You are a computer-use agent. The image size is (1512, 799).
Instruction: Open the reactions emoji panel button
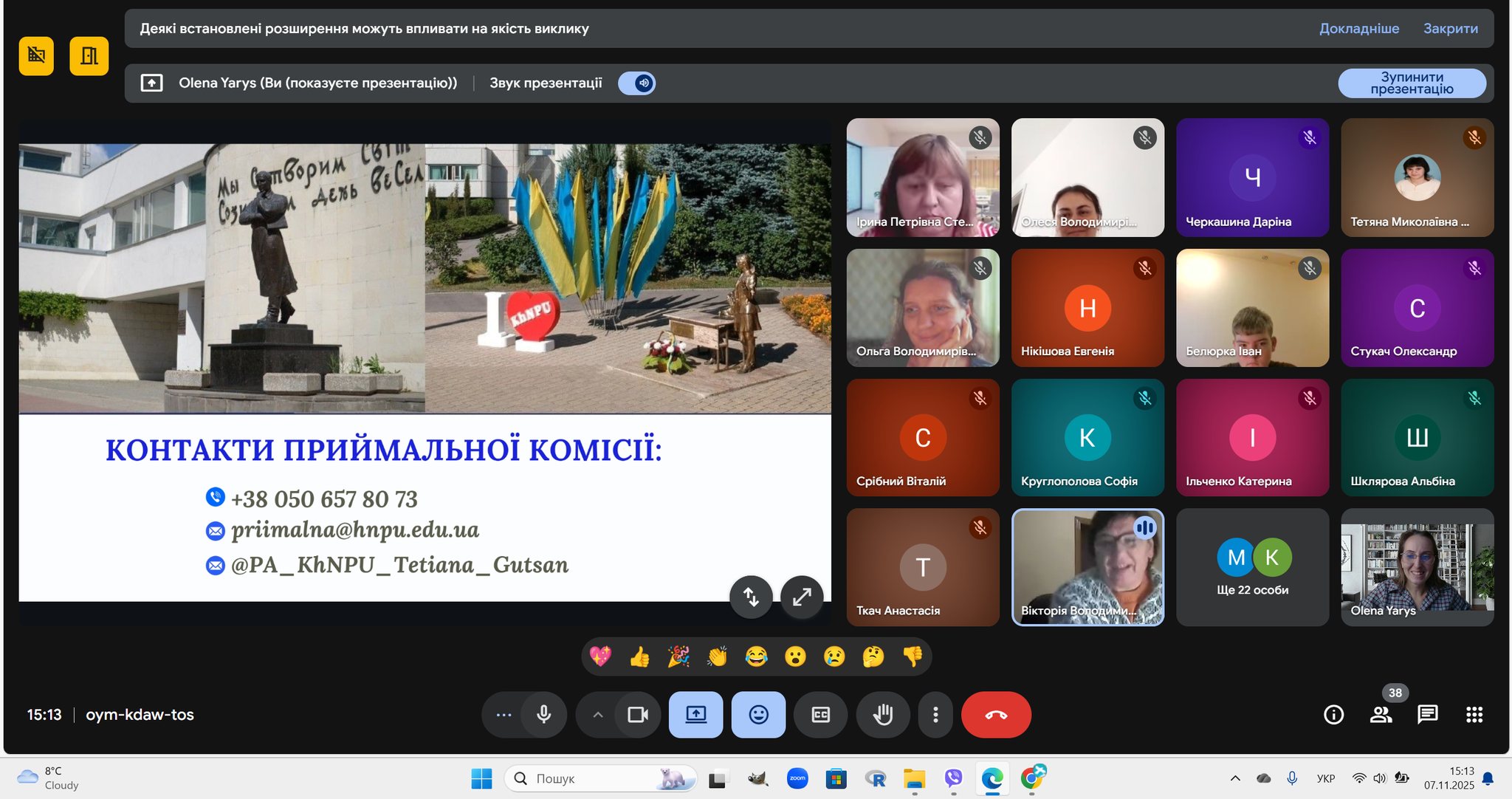pos(758,714)
